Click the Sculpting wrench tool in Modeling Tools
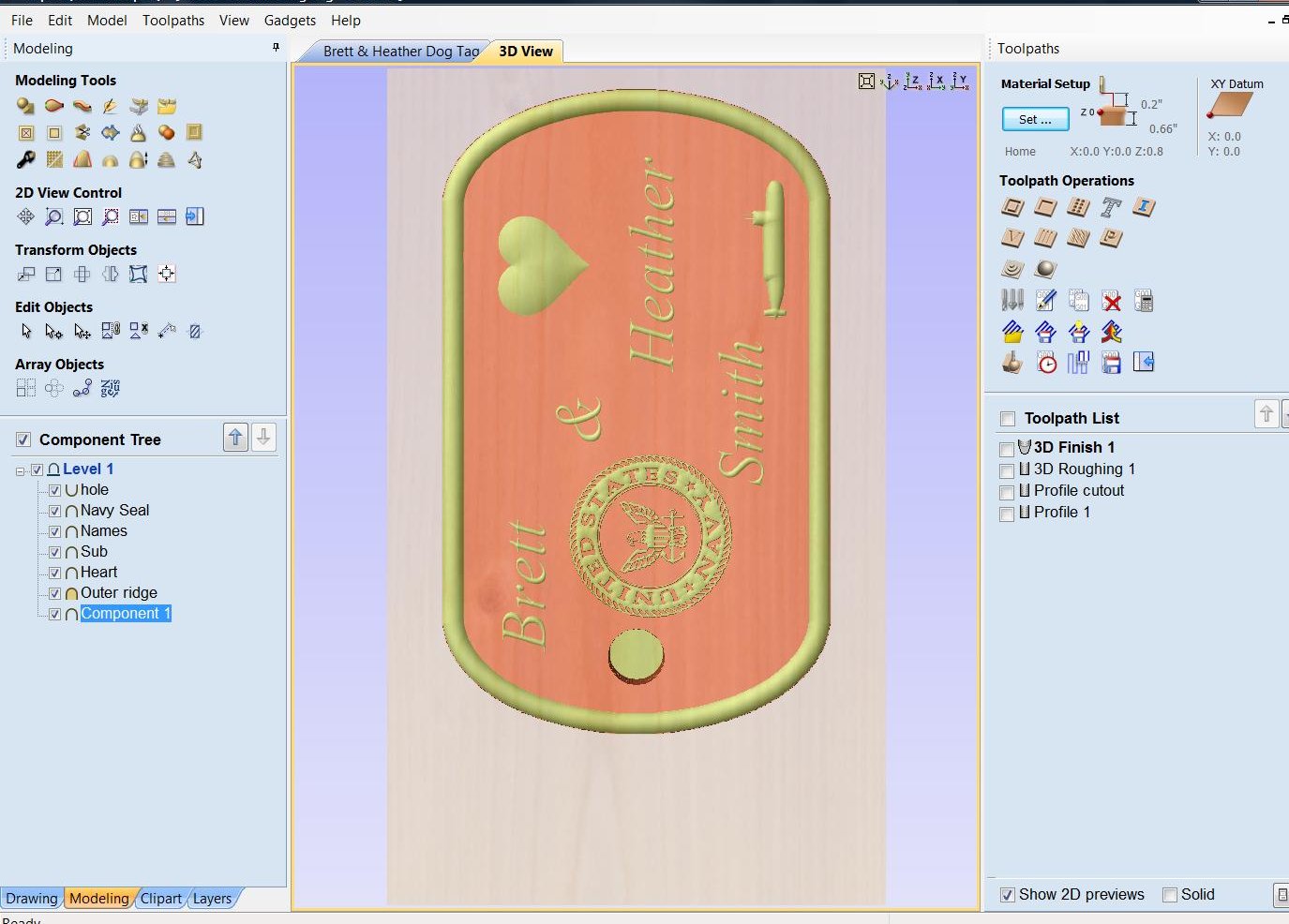1289x924 pixels. (x=26, y=159)
